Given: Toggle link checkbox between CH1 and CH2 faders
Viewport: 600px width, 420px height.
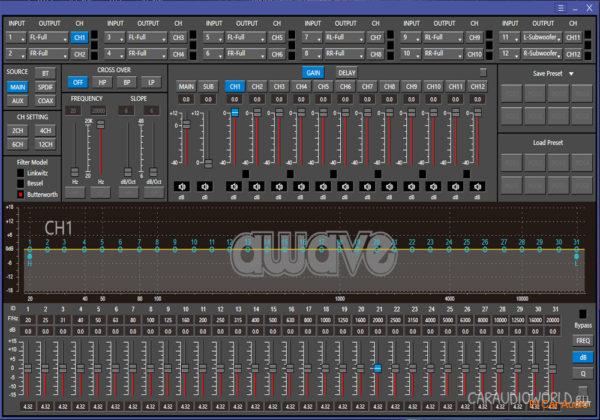Looking at the screenshot, I should (x=246, y=174).
